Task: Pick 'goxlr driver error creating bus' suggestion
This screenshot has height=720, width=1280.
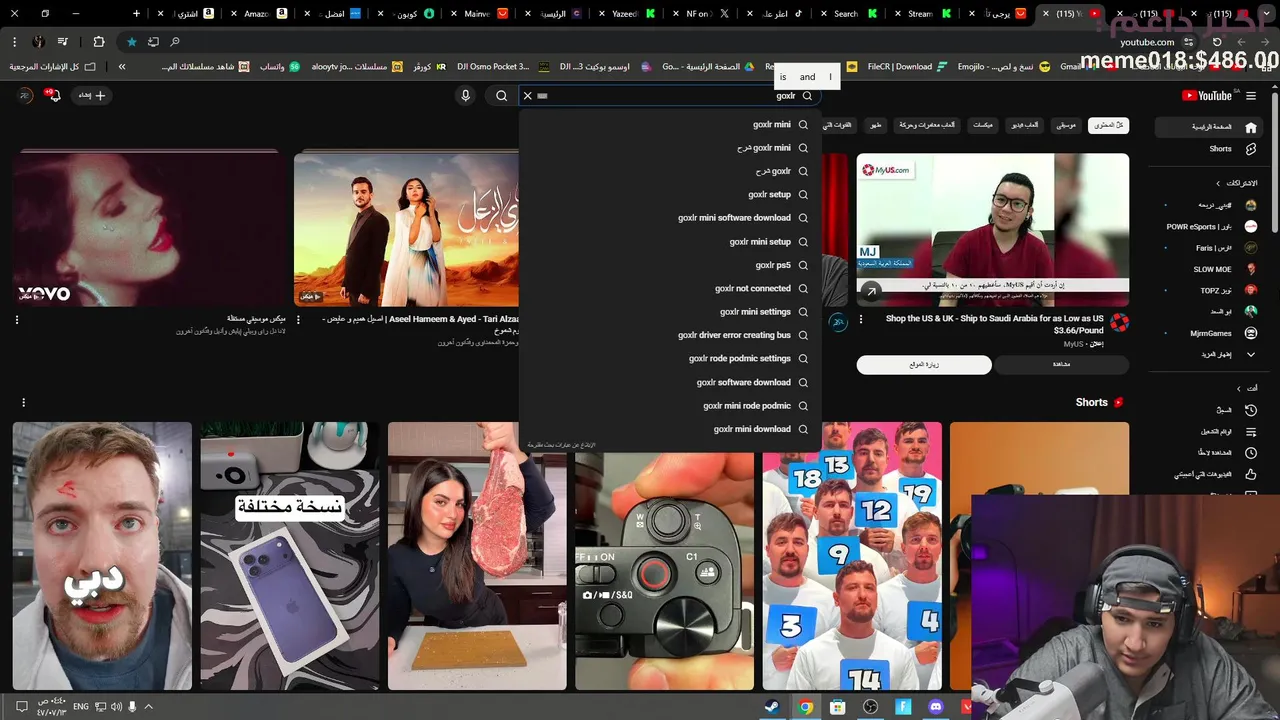Action: [x=670, y=336]
